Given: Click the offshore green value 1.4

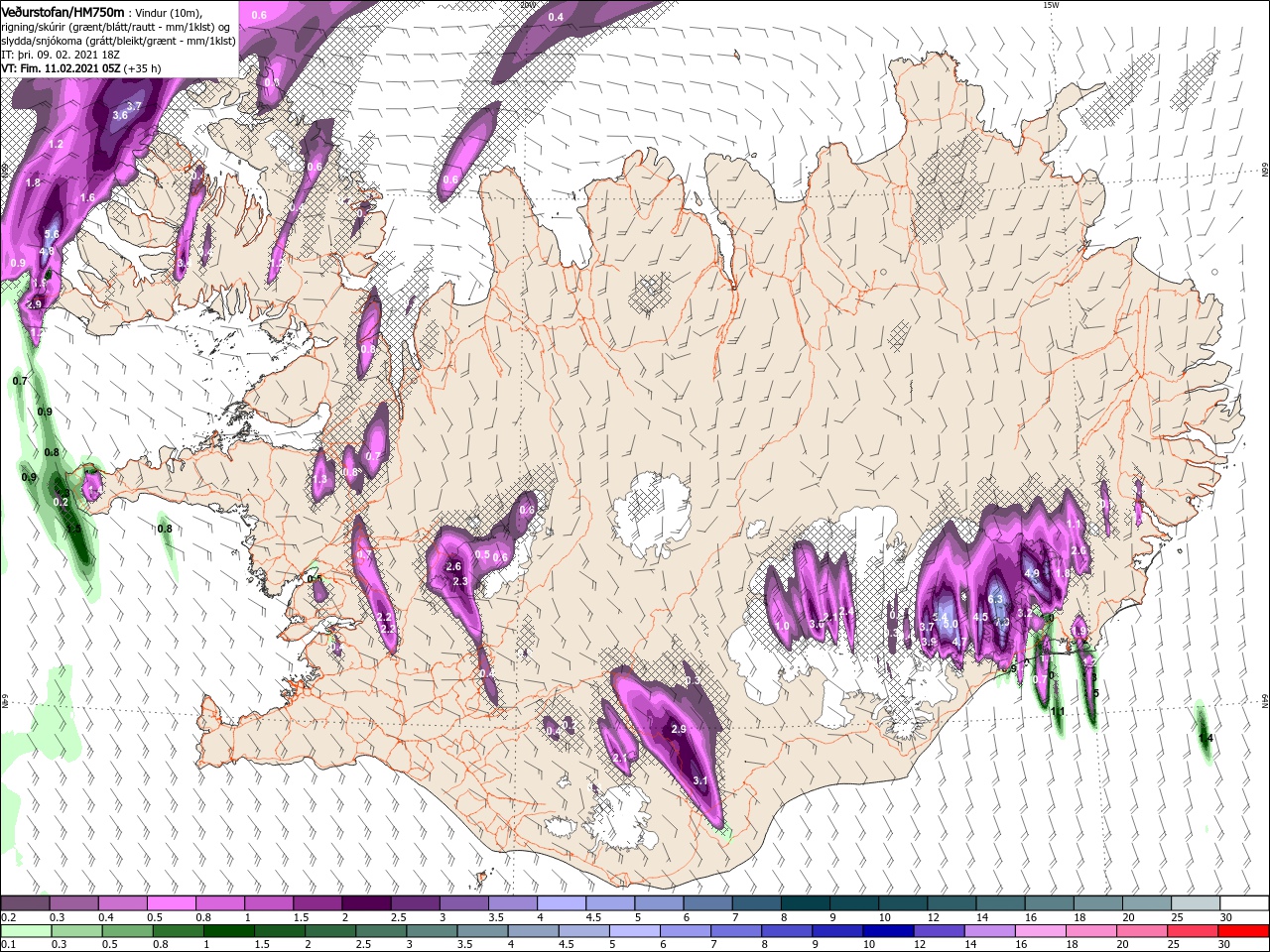Looking at the screenshot, I should point(1206,739).
